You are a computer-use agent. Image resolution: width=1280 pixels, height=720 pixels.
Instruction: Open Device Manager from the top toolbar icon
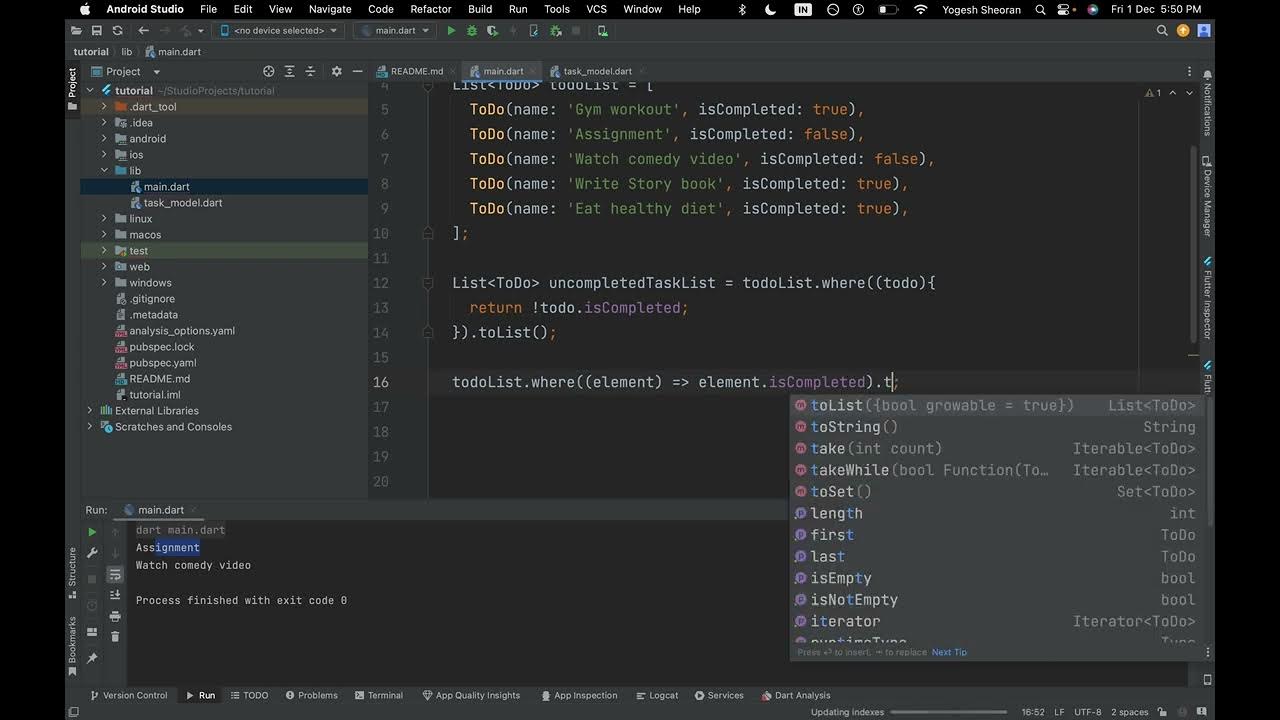[602, 31]
